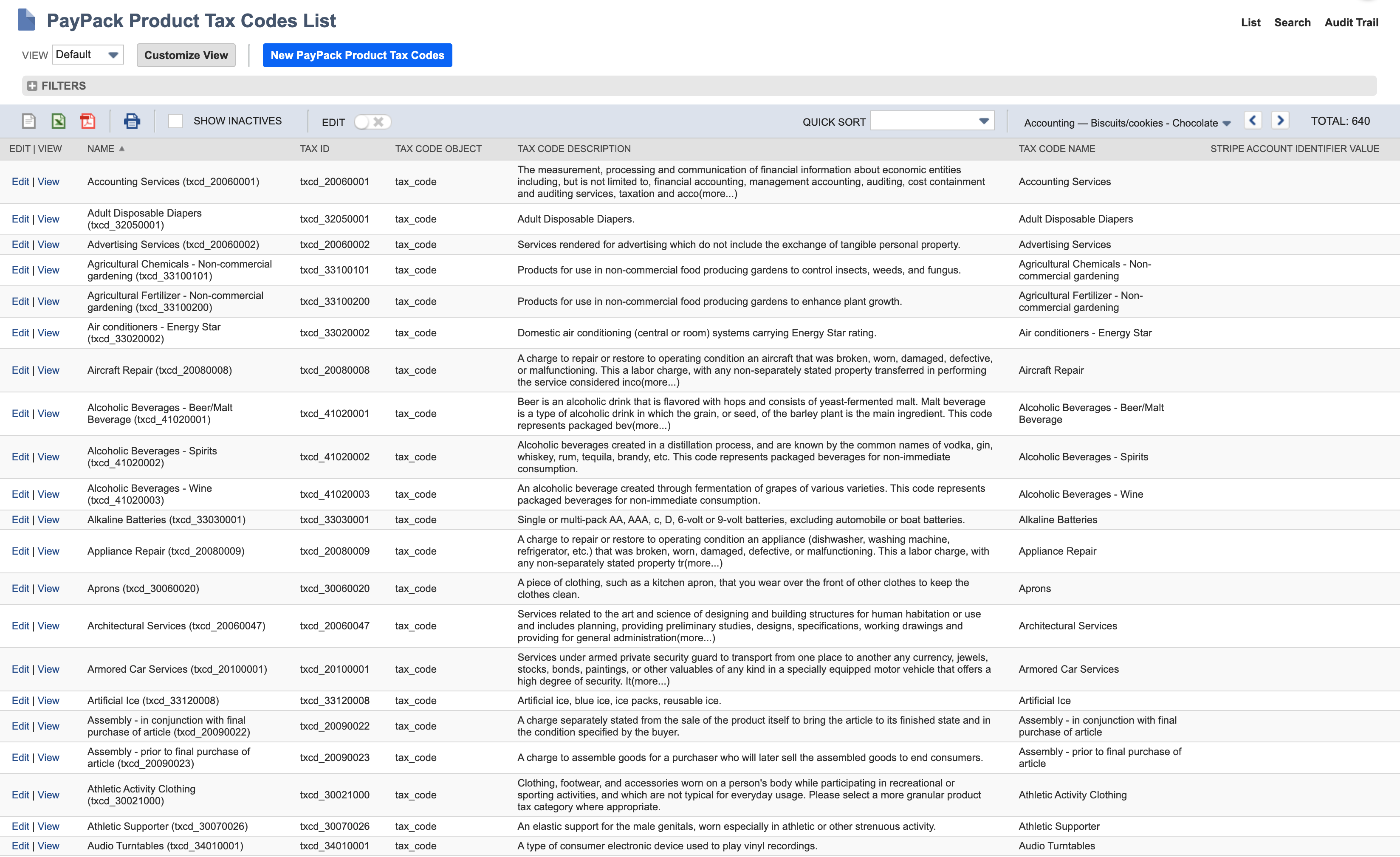
Task: Switch to the Search view
Action: point(1292,22)
